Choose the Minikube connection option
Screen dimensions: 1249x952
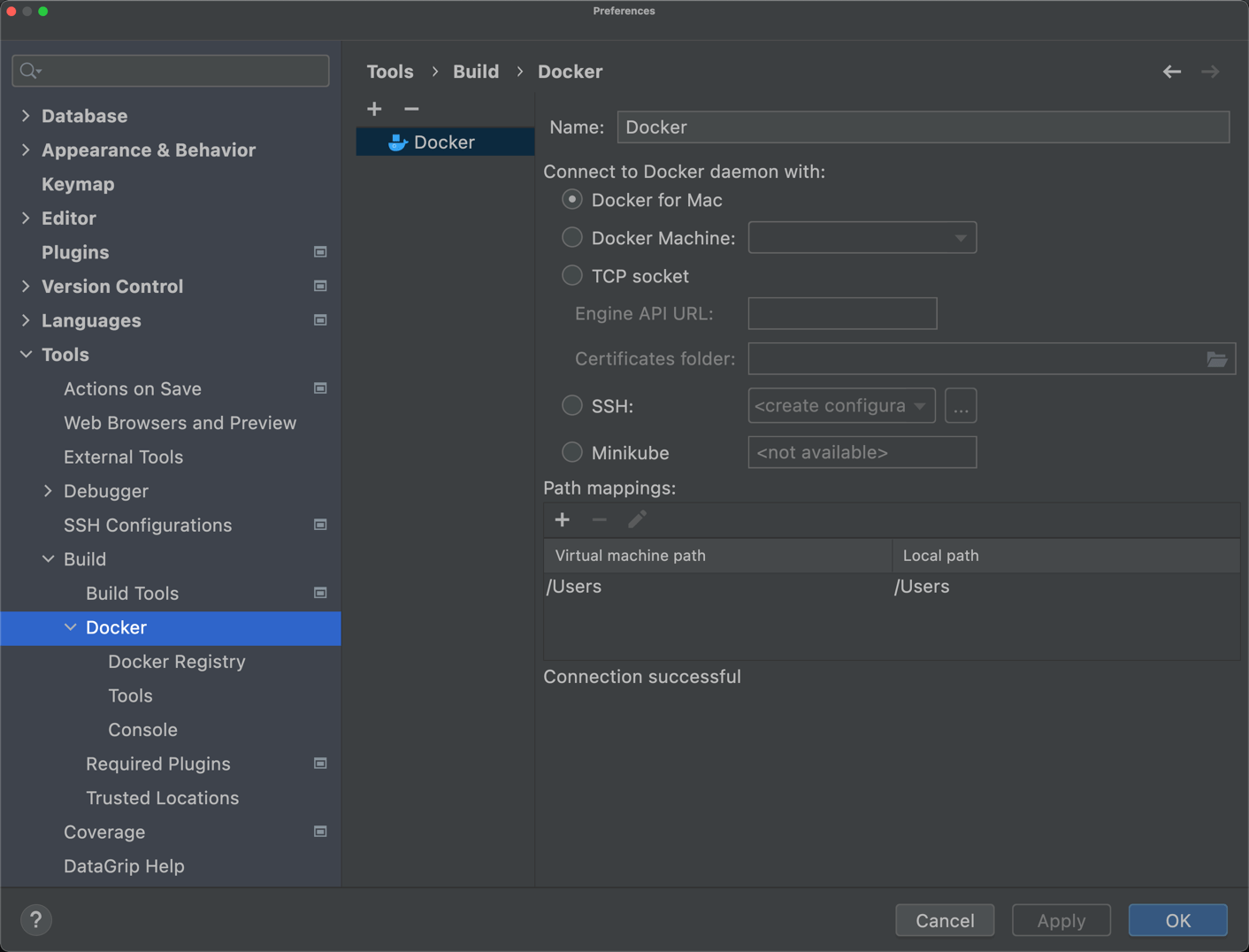(571, 451)
